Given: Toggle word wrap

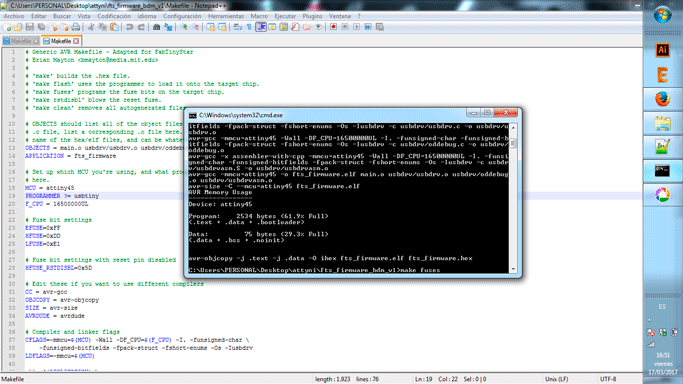Looking at the screenshot, I should click(x=237, y=27).
